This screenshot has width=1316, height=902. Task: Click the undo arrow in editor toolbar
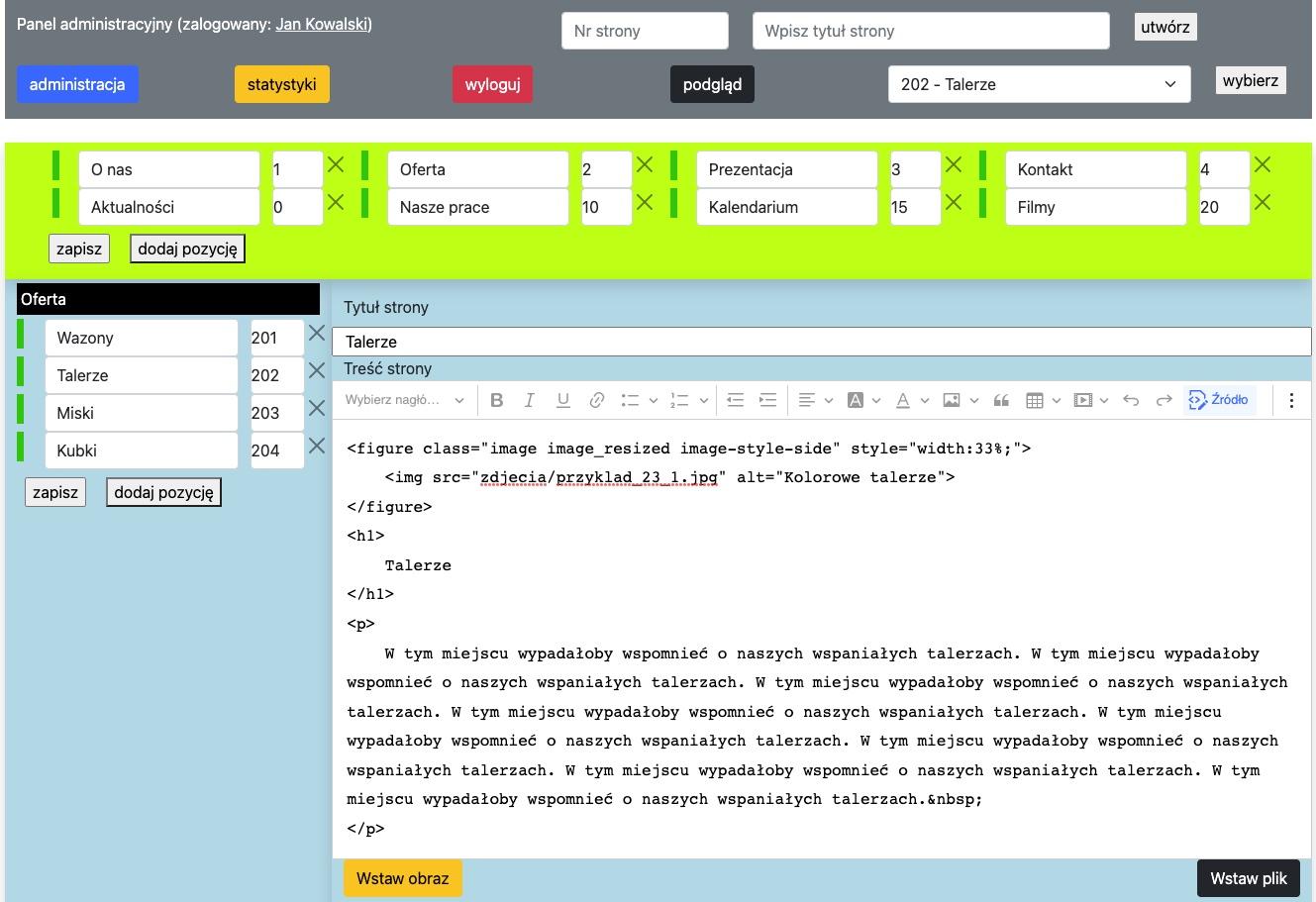[1131, 400]
